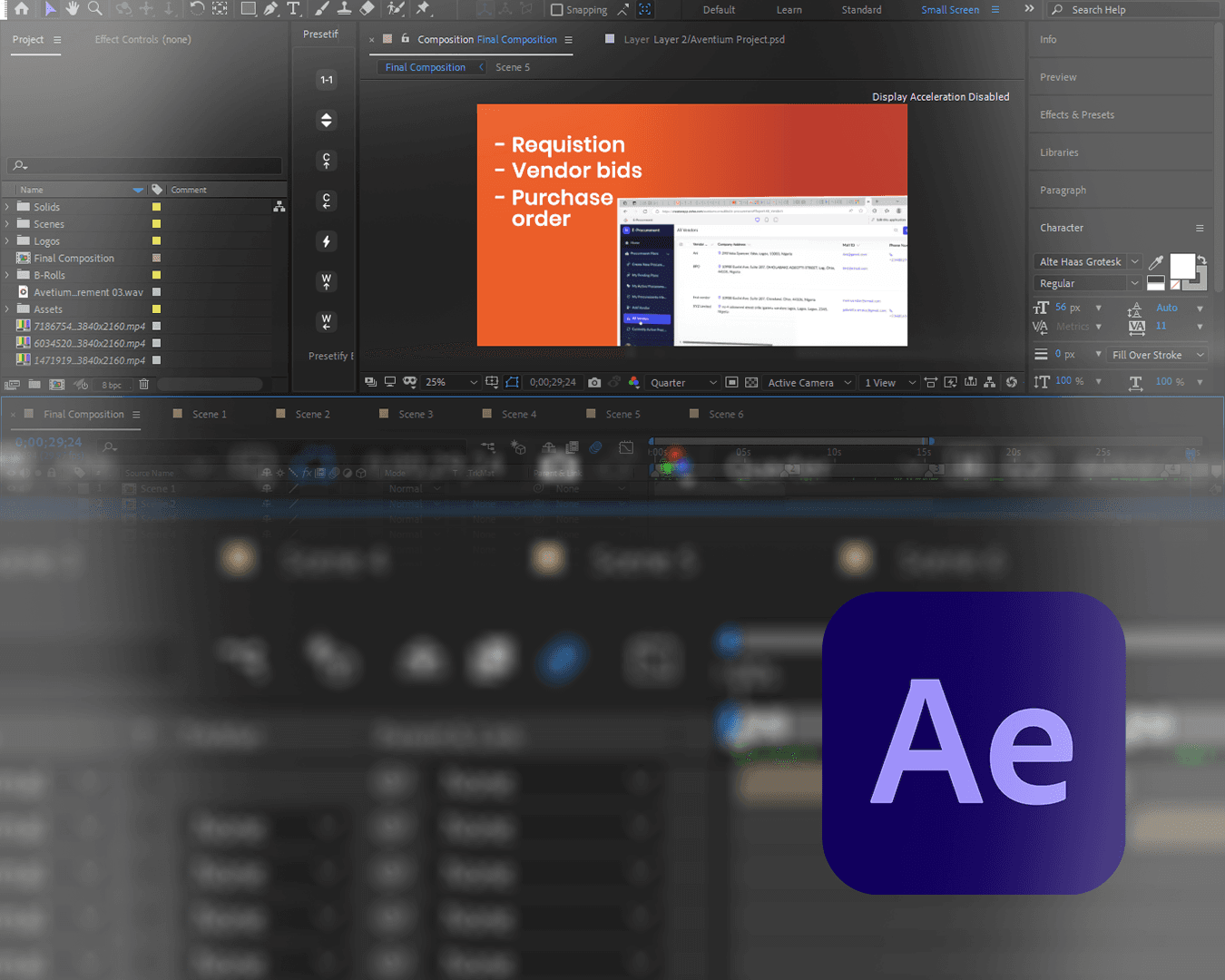Expand more workspaces chevron
The width and height of the screenshot is (1225, 980).
[x=1029, y=9]
